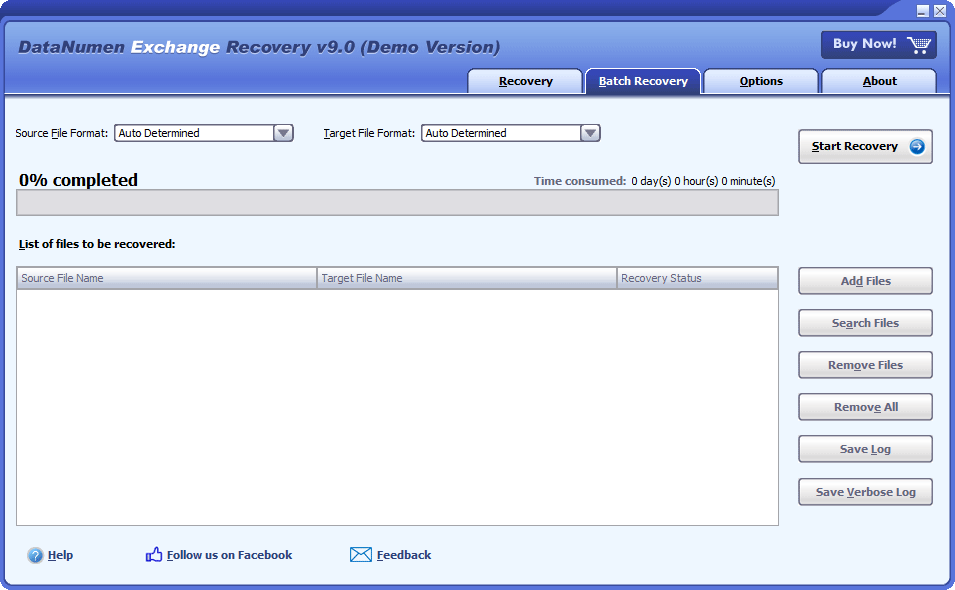This screenshot has height=590, width=955.
Task: Open Follow us on Facebook link
Action: click(229, 555)
